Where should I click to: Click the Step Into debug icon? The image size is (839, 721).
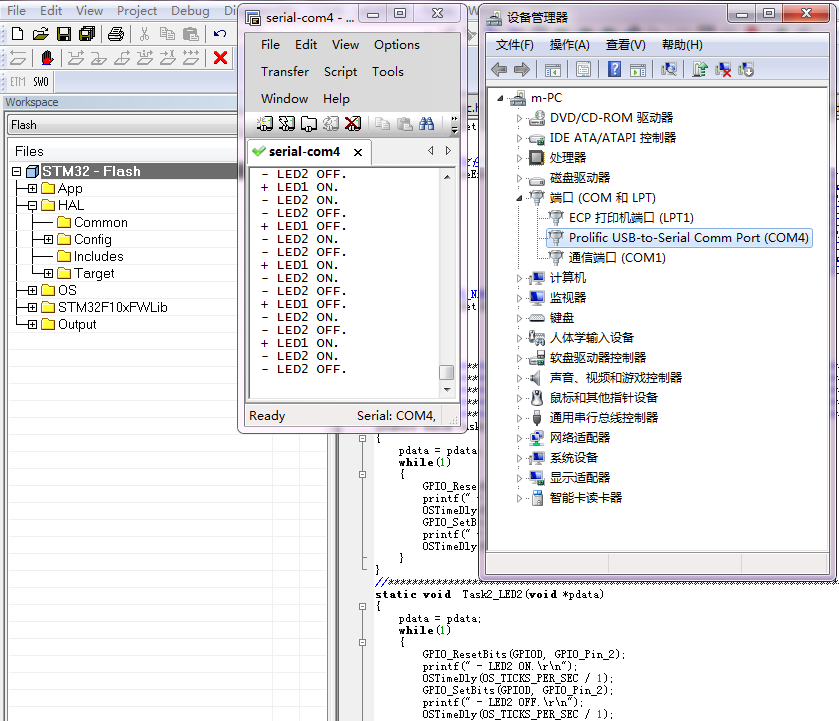[98, 57]
